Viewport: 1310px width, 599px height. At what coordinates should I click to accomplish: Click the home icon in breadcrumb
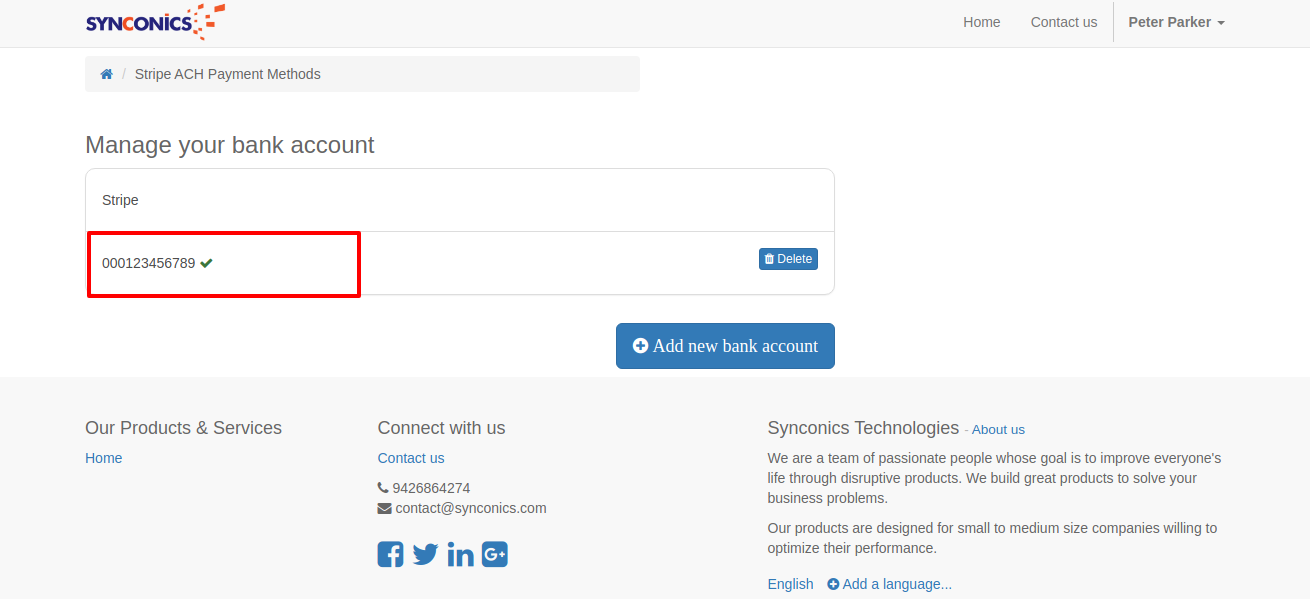[x=107, y=74]
